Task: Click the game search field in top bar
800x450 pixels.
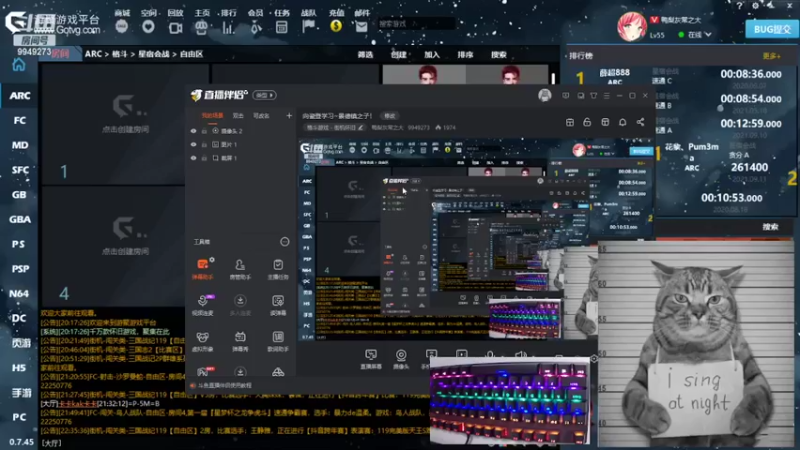Action: pyautogui.click(x=416, y=23)
